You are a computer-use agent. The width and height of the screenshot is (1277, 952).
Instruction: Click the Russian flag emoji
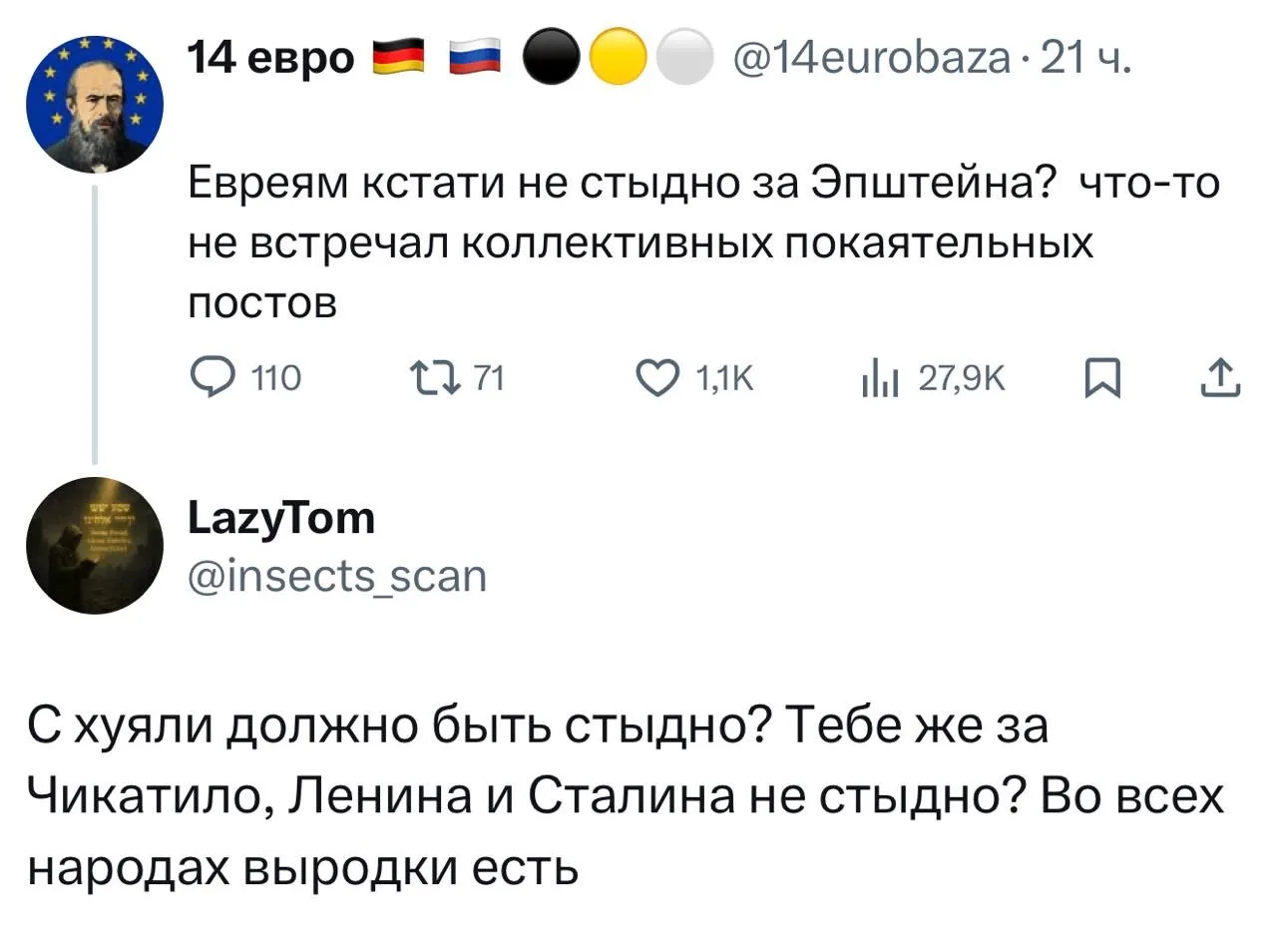[x=474, y=58]
